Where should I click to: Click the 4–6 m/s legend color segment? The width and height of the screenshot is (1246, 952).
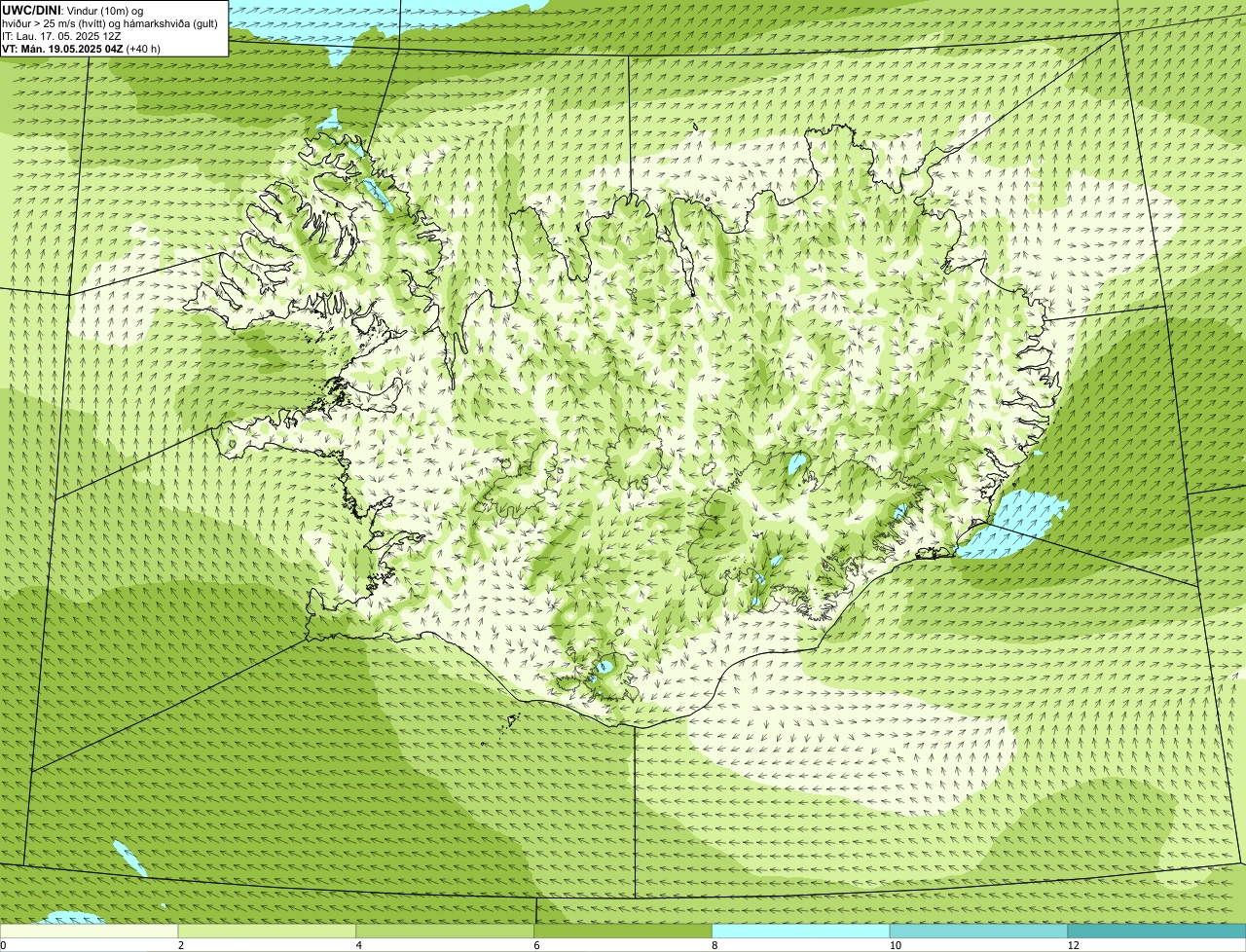[445, 931]
